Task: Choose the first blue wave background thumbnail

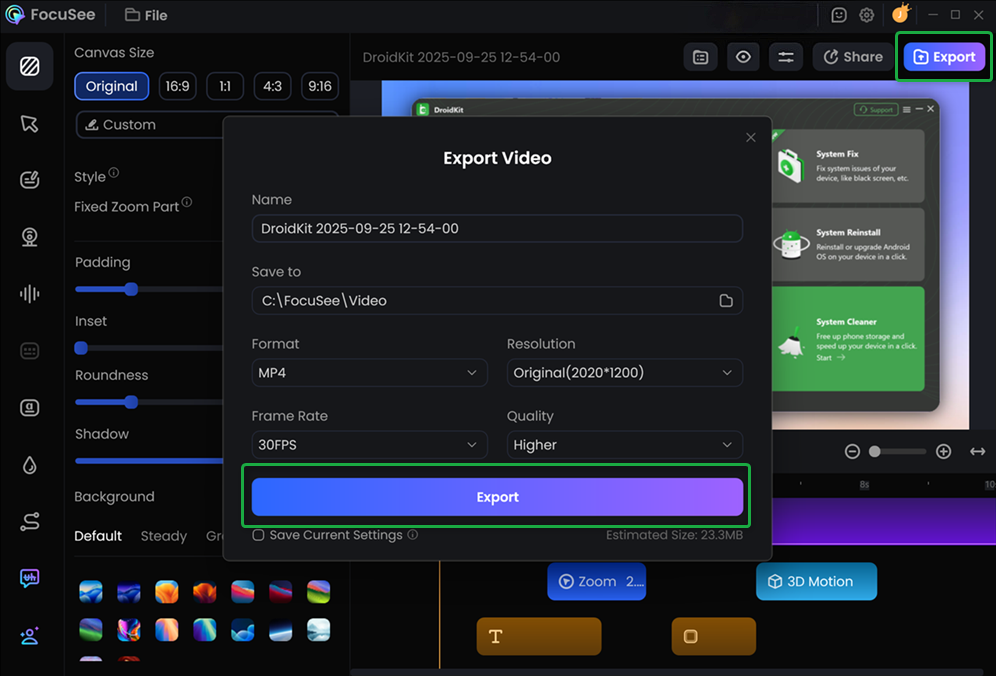Action: (91, 592)
